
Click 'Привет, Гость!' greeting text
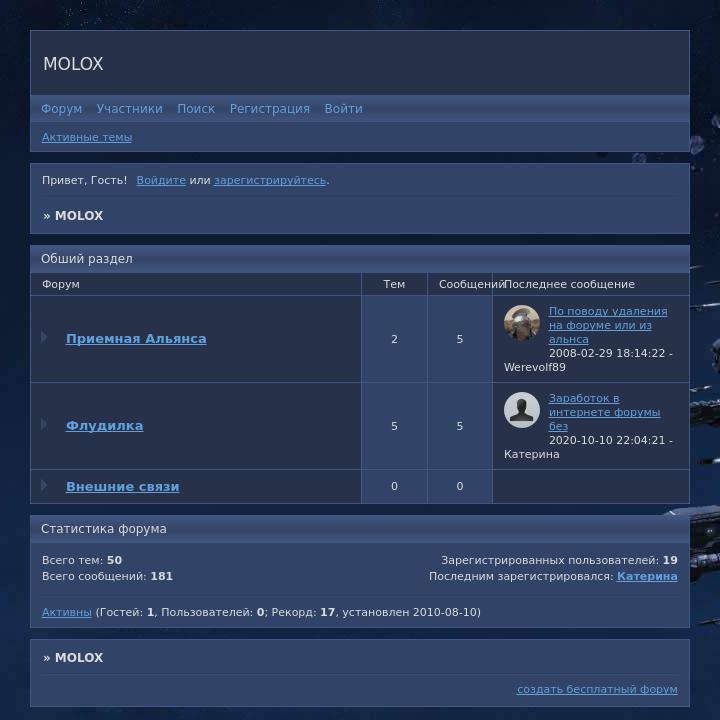pyautogui.click(x=84, y=180)
